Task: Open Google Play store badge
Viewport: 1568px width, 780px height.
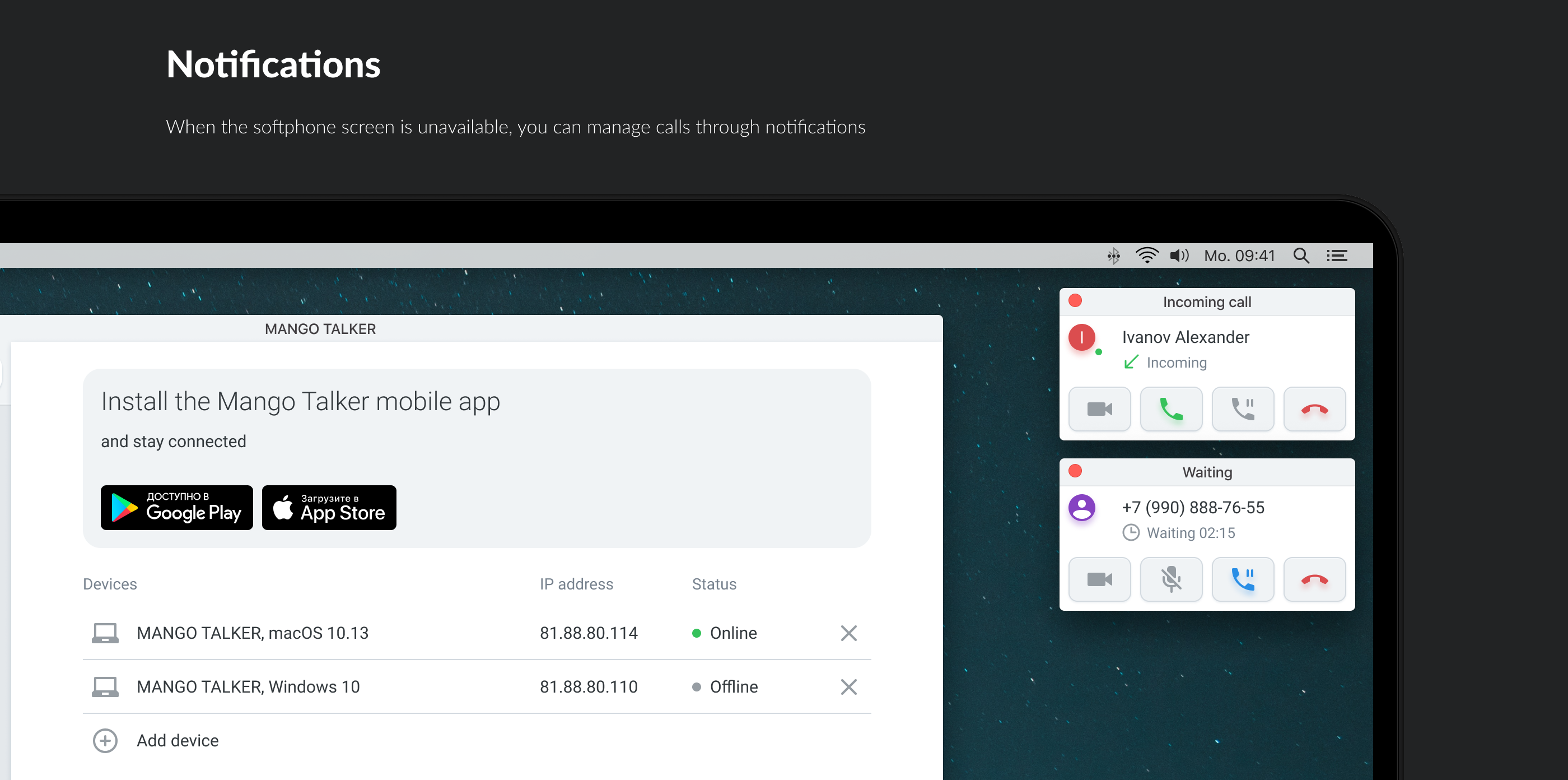Action: tap(177, 508)
